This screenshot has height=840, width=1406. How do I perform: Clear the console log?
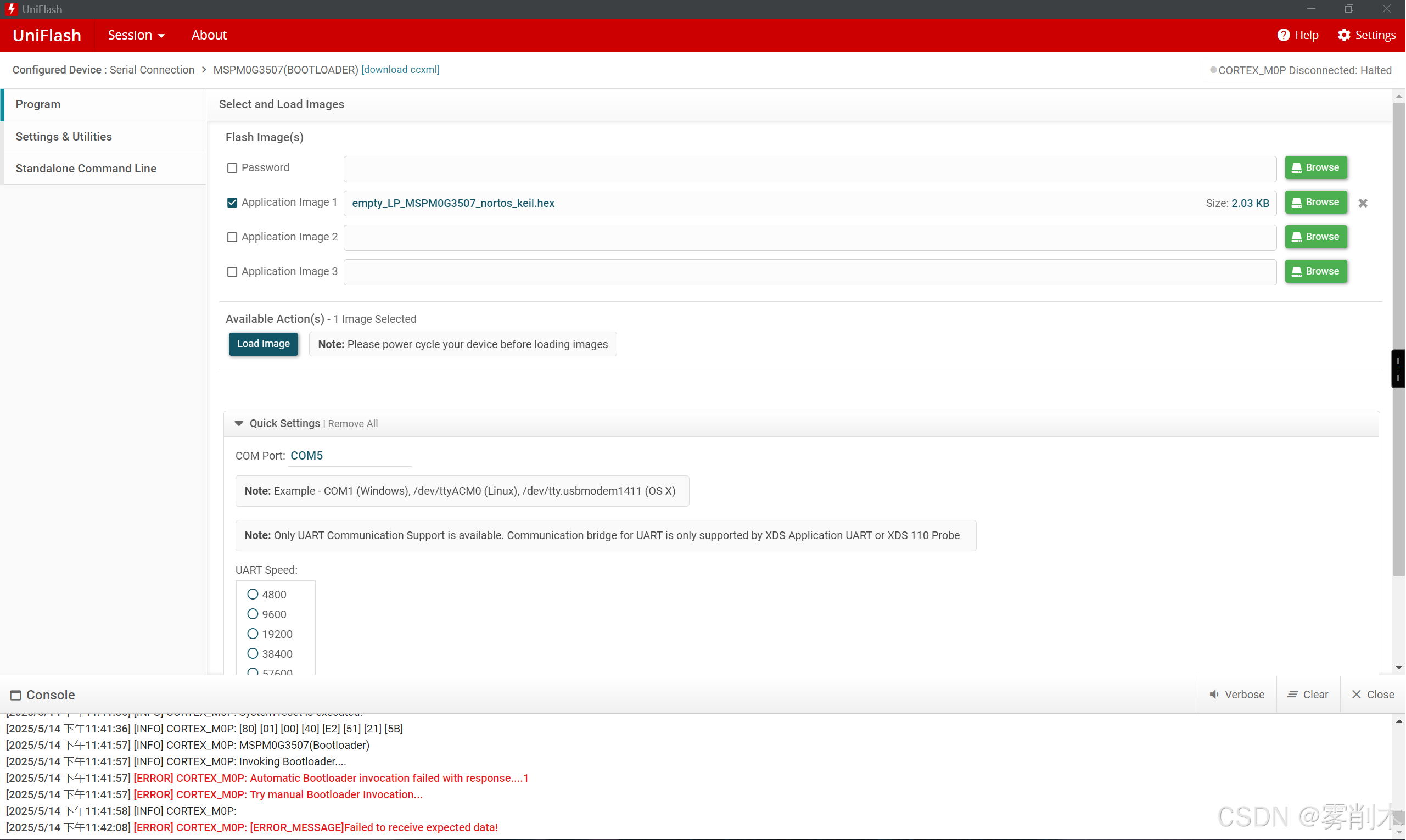click(1308, 695)
